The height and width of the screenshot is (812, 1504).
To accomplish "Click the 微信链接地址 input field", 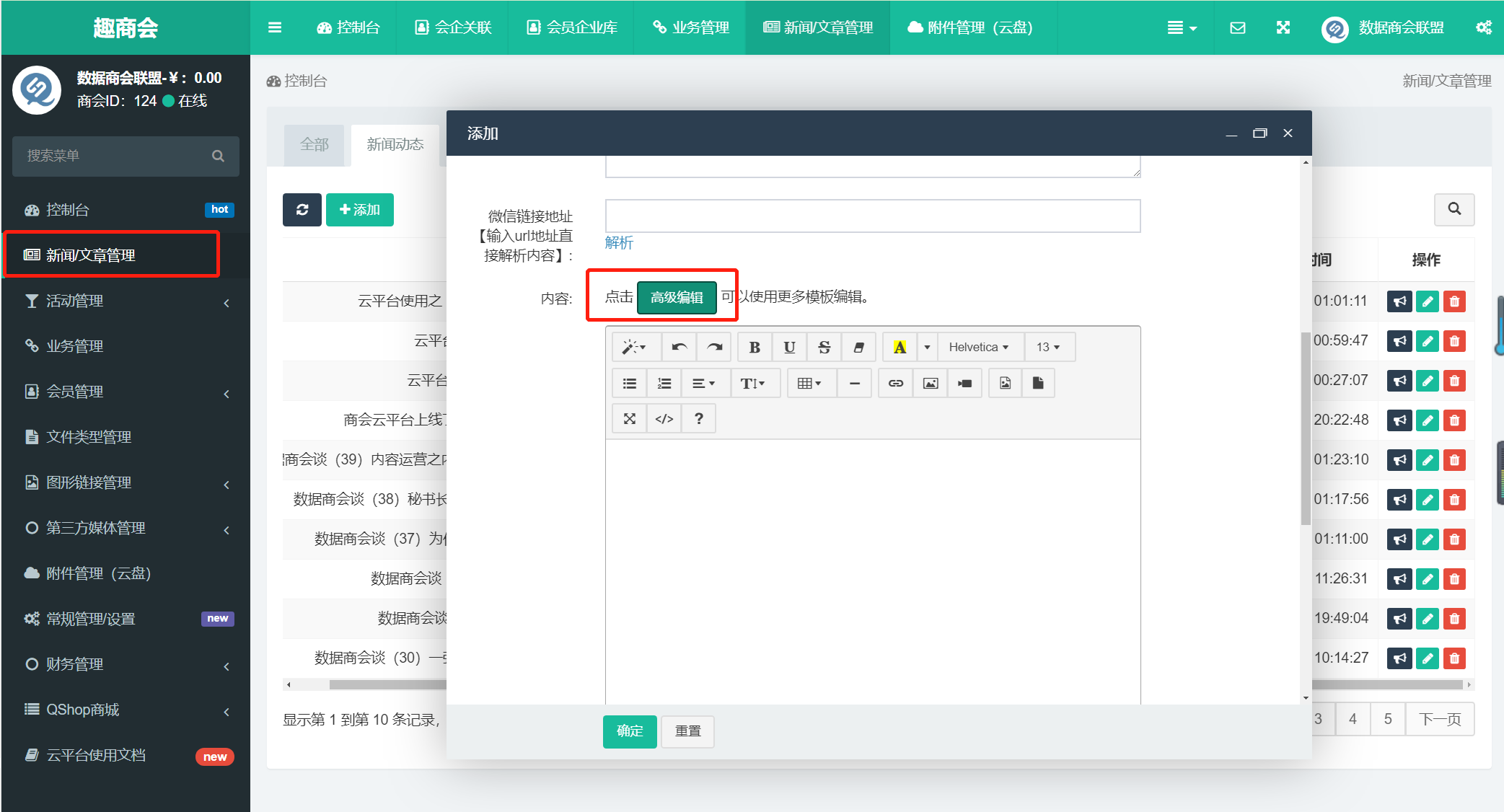I will [872, 216].
